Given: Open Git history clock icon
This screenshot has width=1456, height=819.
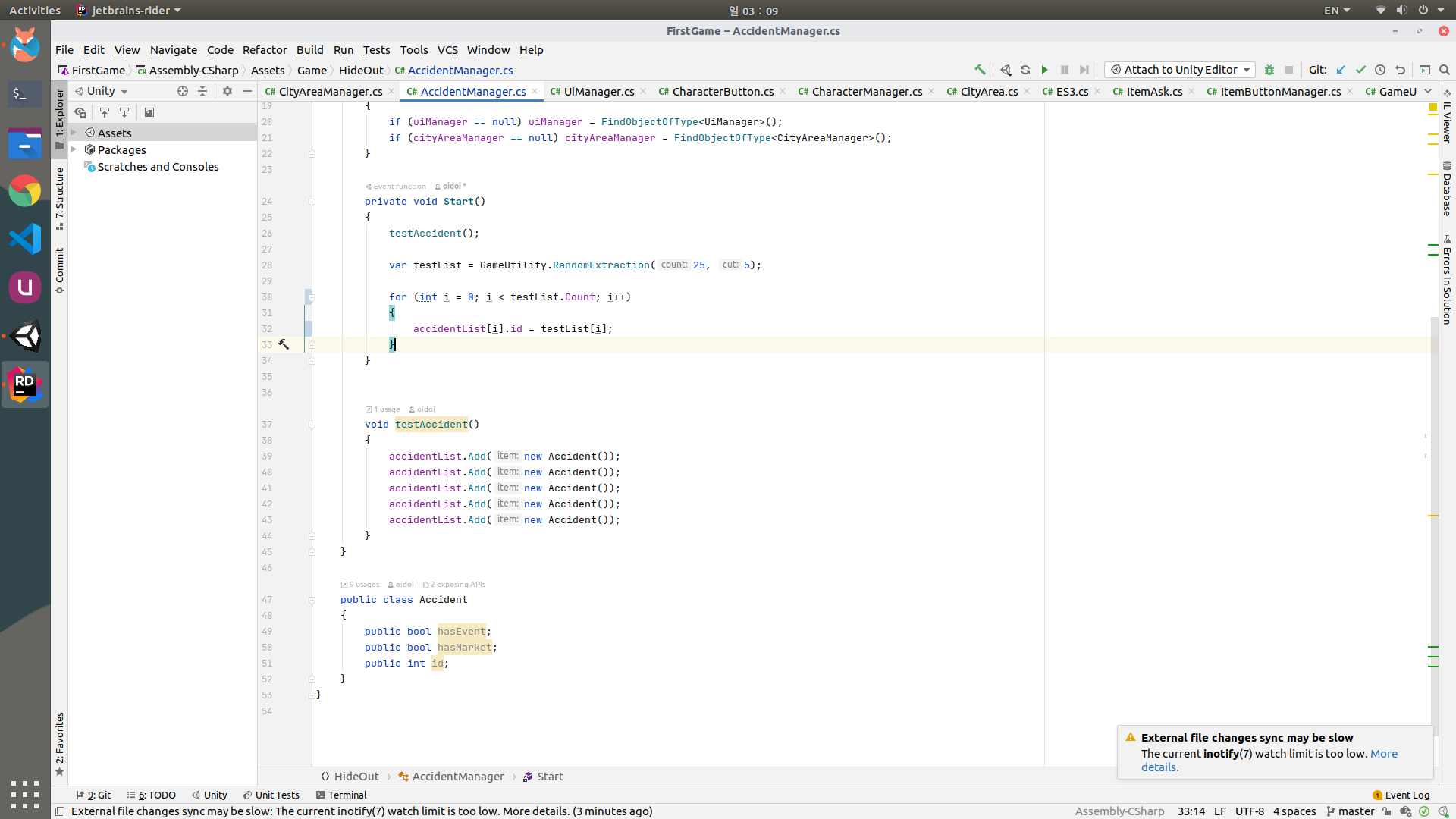Looking at the screenshot, I should [x=1380, y=70].
